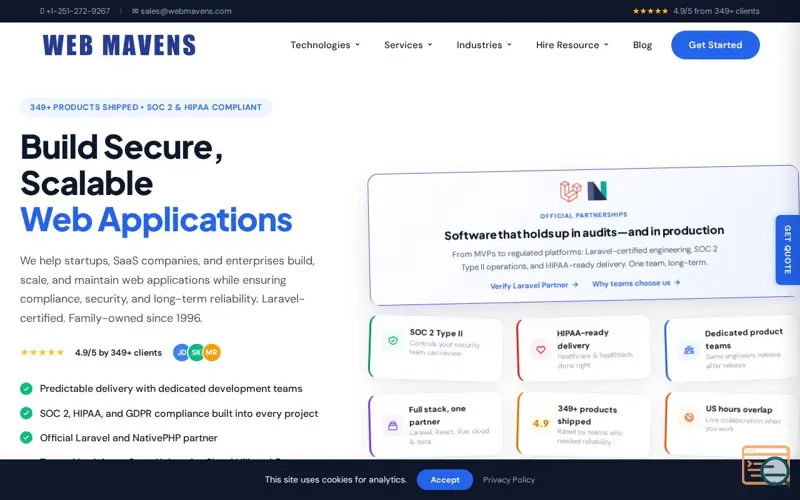Open the Industries menu
The height and width of the screenshot is (500, 800).
pyautogui.click(x=484, y=45)
